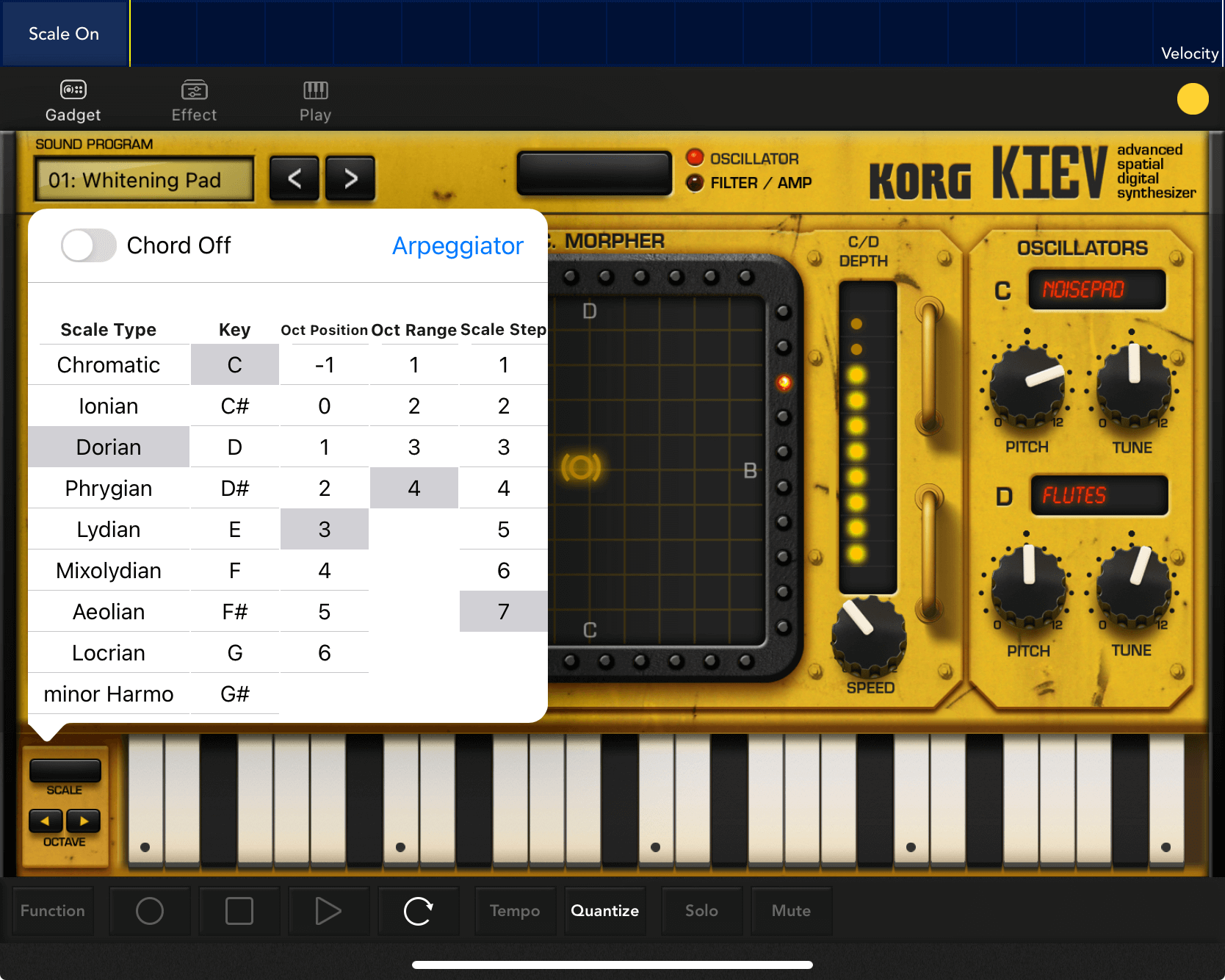Viewport: 1225px width, 980px height.
Task: Choose Ionian scale type
Action: tap(109, 406)
